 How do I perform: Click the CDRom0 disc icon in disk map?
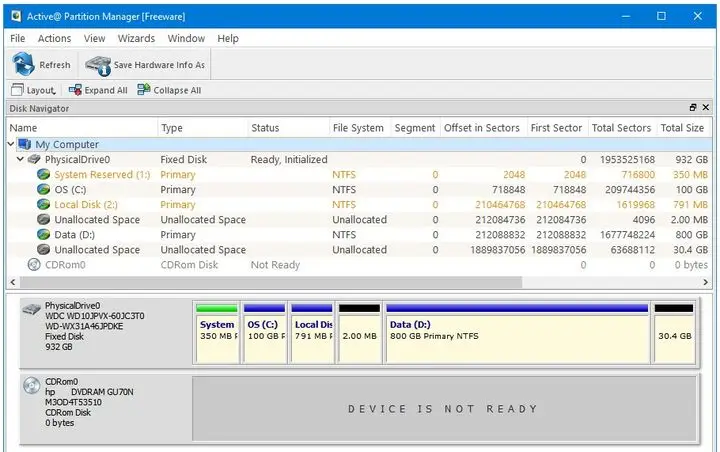[32, 385]
